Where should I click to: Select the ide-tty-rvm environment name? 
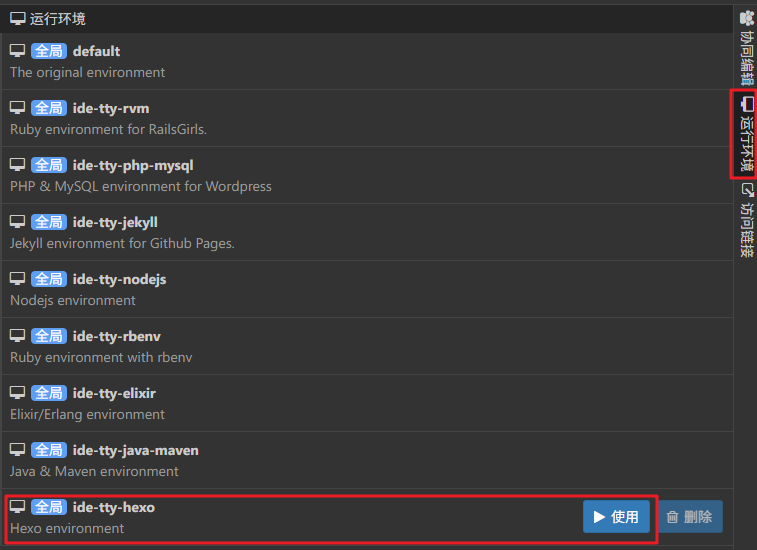[111, 108]
